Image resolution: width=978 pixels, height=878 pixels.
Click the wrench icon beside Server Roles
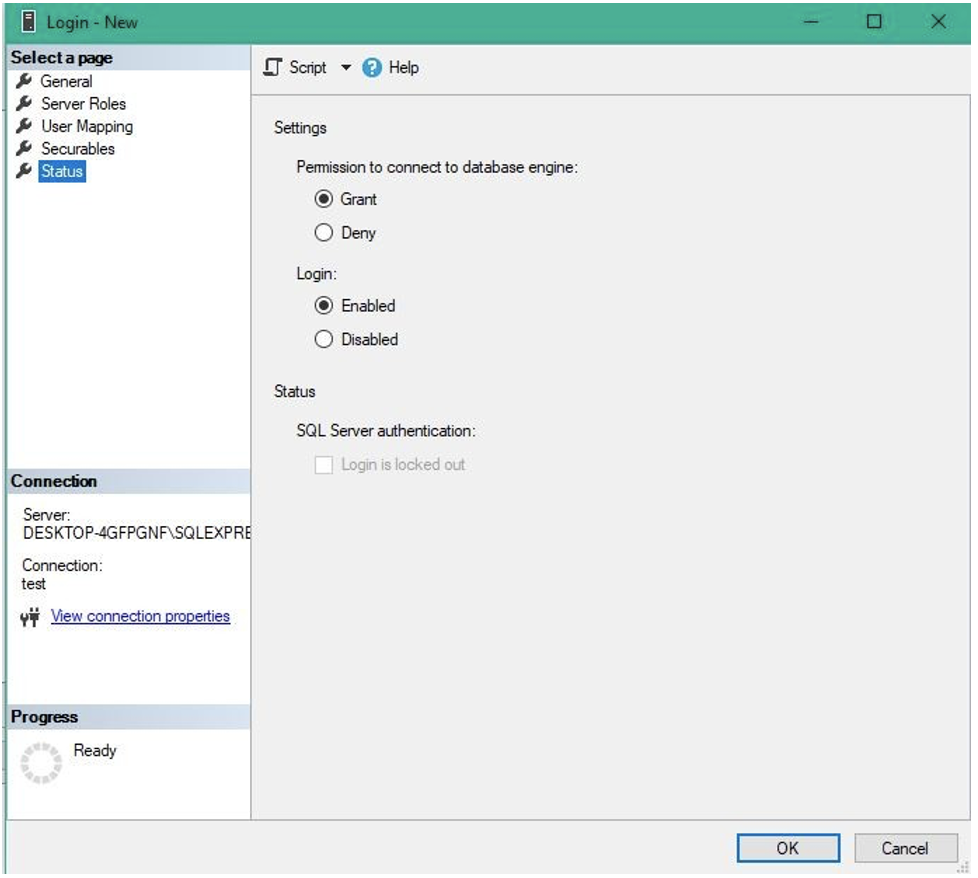point(25,103)
